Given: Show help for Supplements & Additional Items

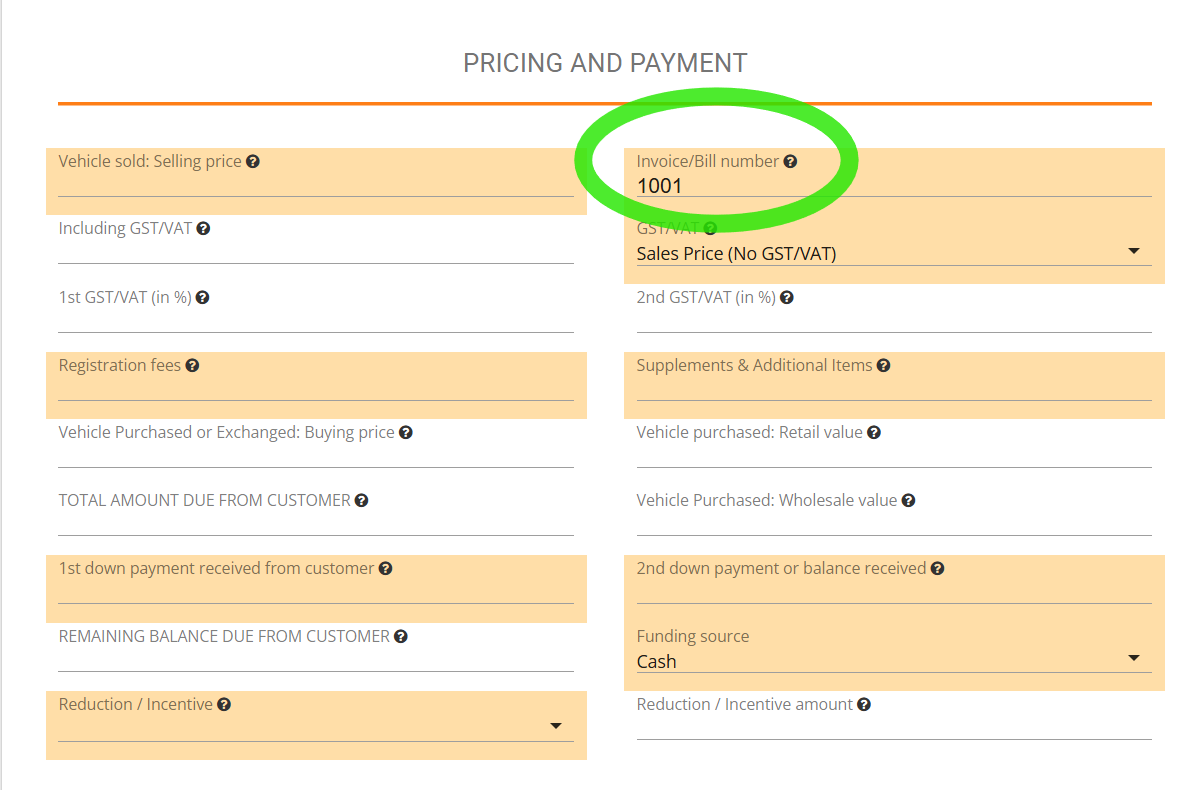Looking at the screenshot, I should pyautogui.click(x=884, y=365).
